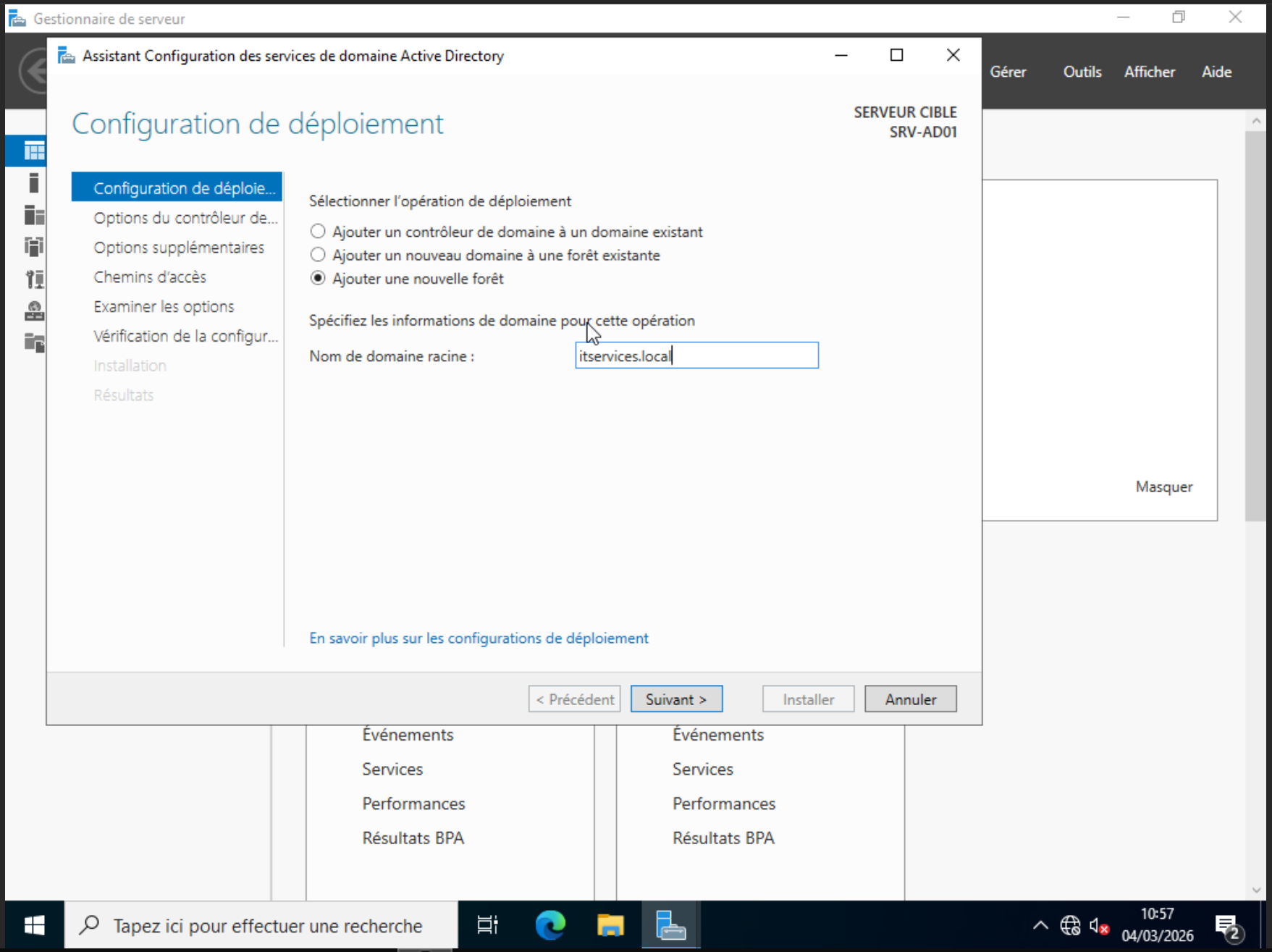
Task: Launch Microsoft Edge from the taskbar
Action: coord(550,925)
